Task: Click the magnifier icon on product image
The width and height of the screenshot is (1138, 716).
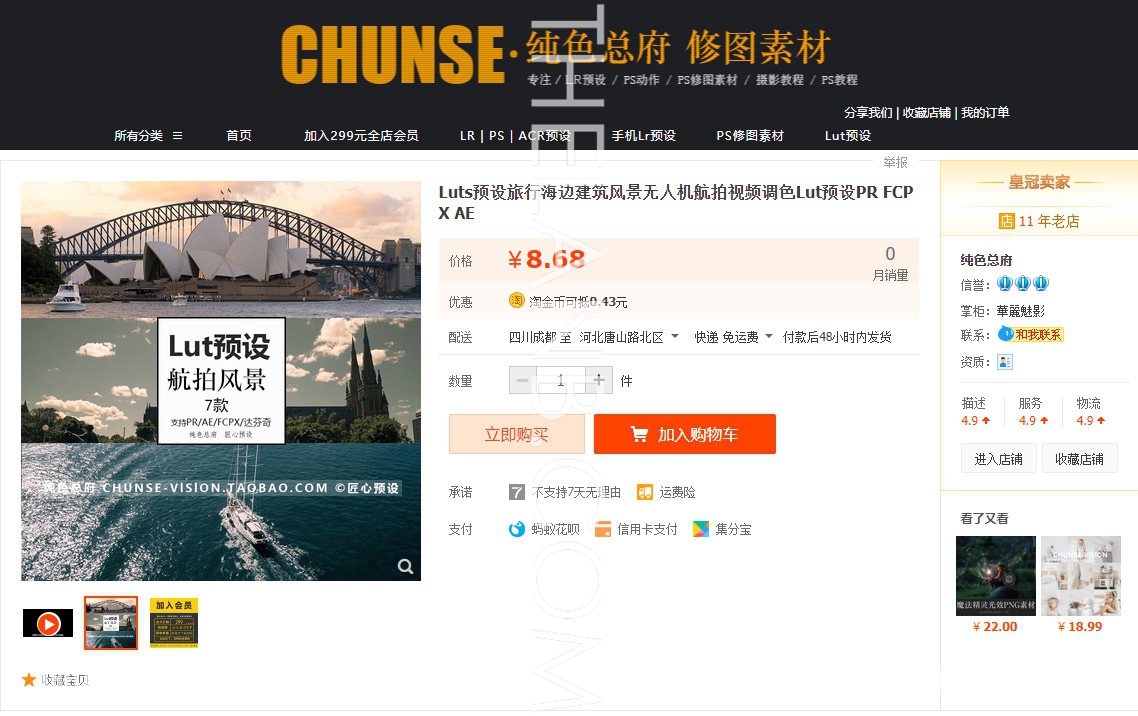Action: (405, 567)
